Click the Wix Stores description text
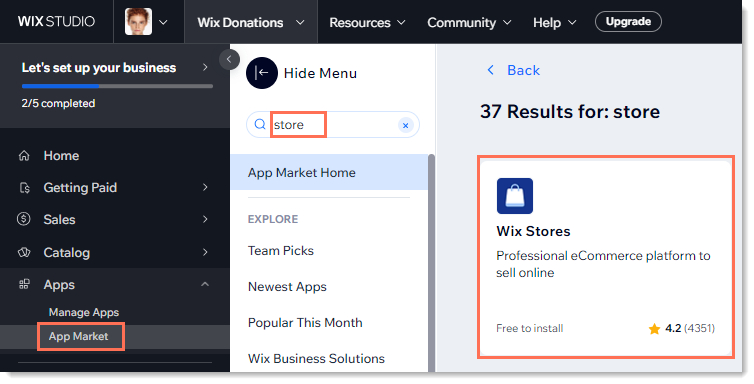Image resolution: width=754 pixels, height=384 pixels. point(603,264)
